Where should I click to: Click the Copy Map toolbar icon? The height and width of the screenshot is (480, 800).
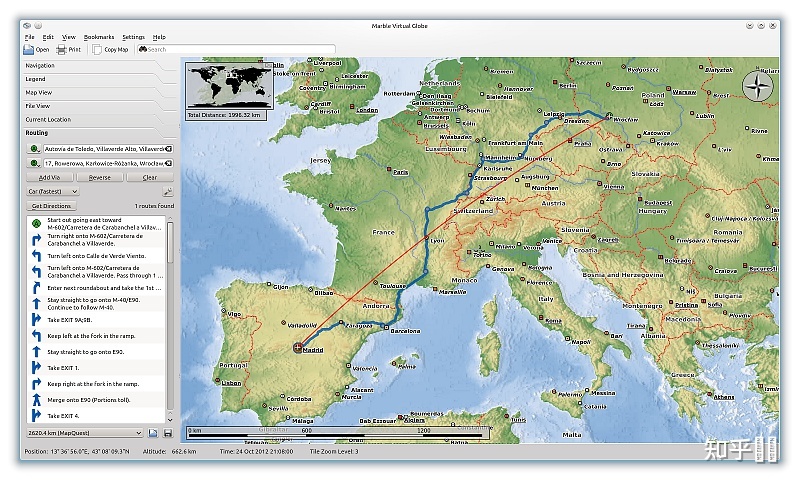[97, 49]
